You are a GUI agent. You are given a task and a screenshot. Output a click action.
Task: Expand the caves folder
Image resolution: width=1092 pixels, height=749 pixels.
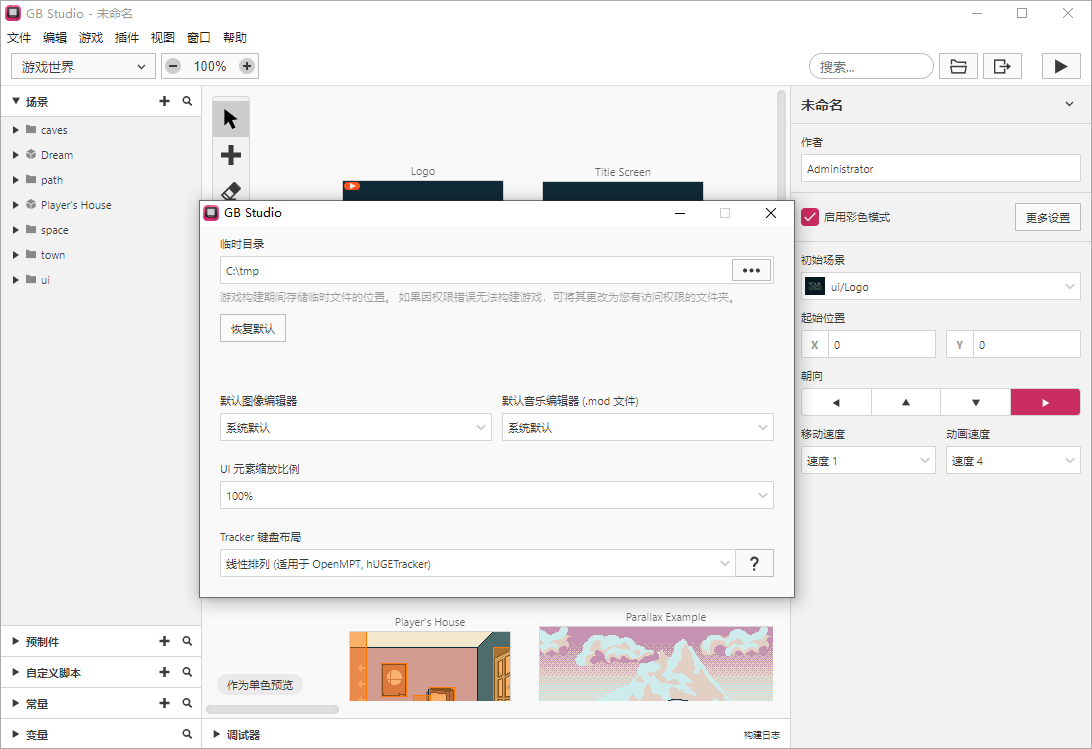click(x=16, y=130)
